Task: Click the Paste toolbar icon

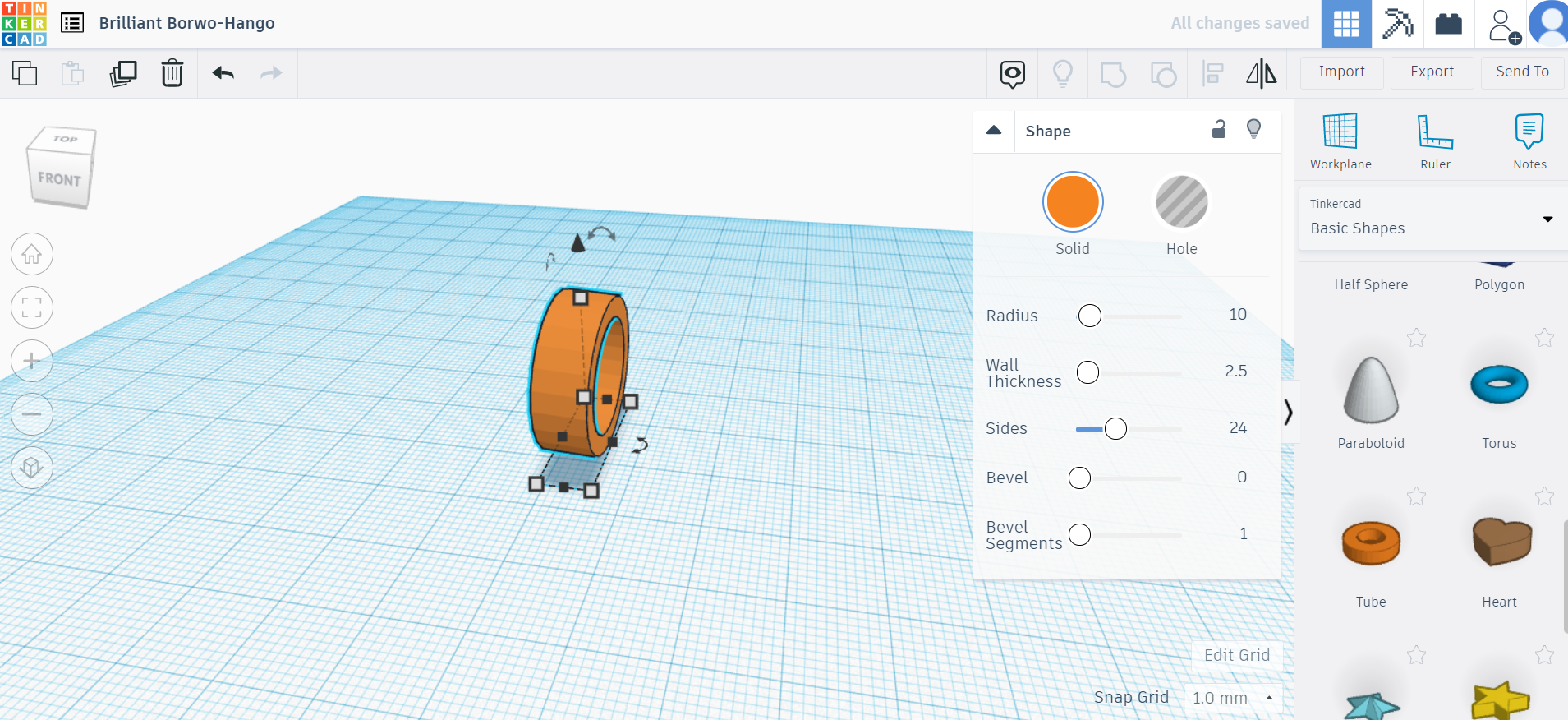Action: coord(73,73)
